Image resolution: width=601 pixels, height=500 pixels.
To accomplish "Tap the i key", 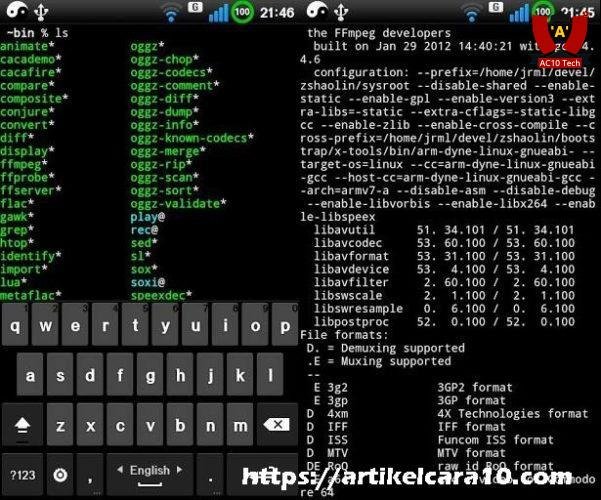I will pos(225,325).
